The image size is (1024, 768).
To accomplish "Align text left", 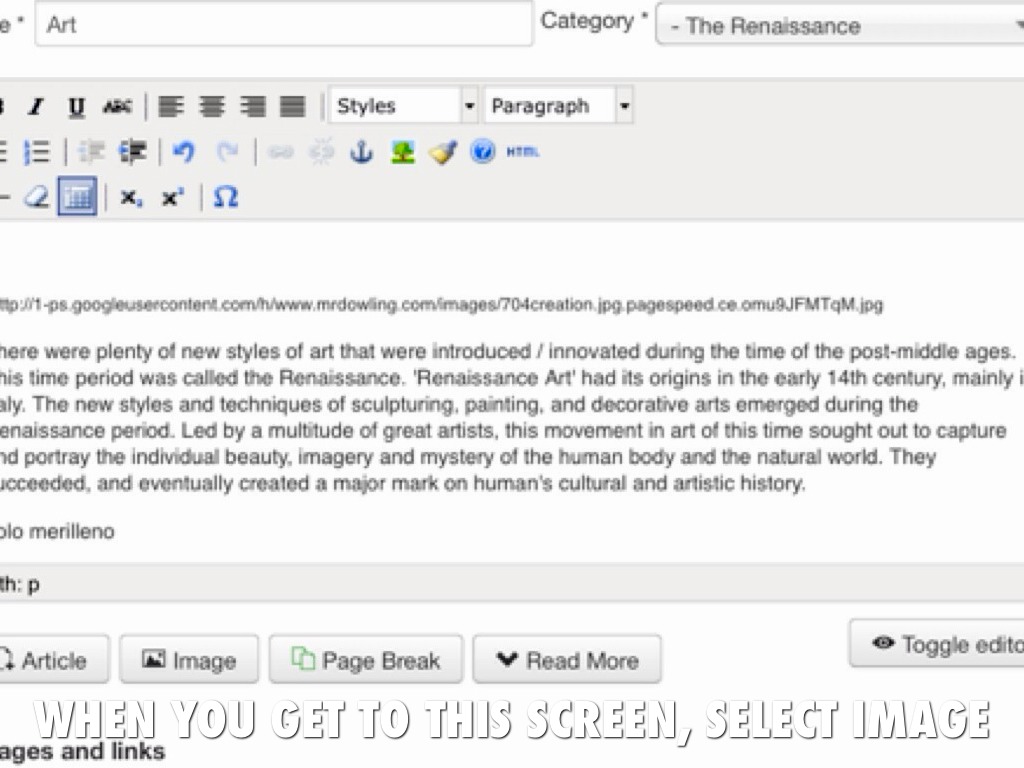I will click(x=172, y=106).
